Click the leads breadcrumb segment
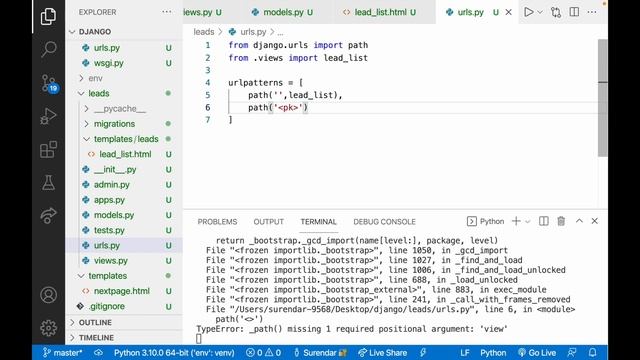The width and height of the screenshot is (640, 360). pos(204,32)
